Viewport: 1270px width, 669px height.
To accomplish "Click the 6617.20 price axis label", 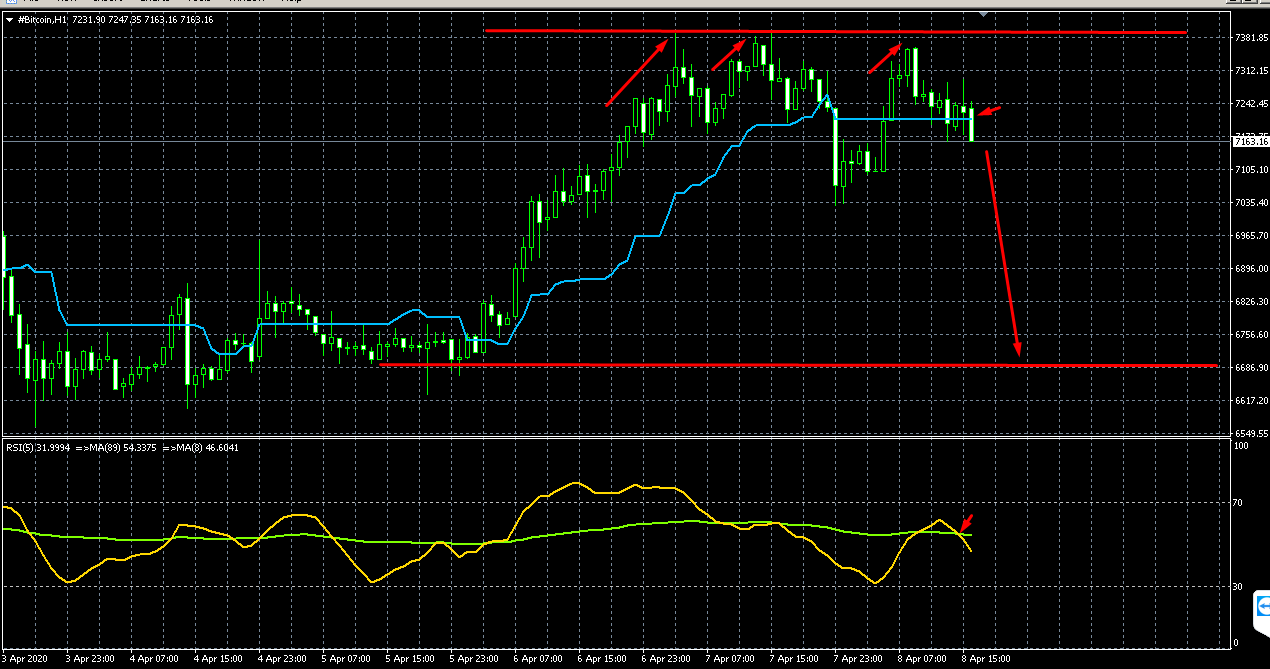I will click(x=1251, y=401).
